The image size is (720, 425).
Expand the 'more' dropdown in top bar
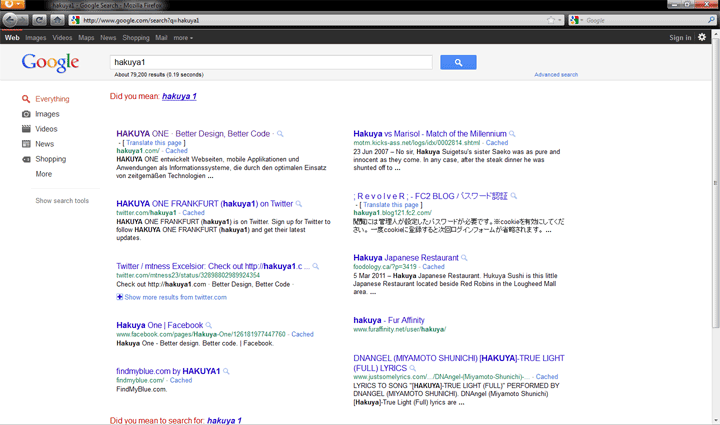[183, 38]
